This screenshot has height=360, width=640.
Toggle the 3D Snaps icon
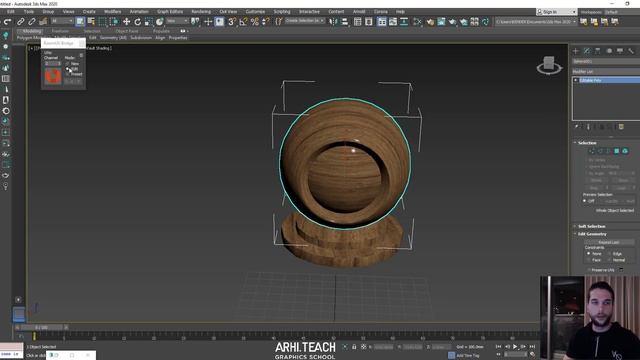tap(232, 22)
